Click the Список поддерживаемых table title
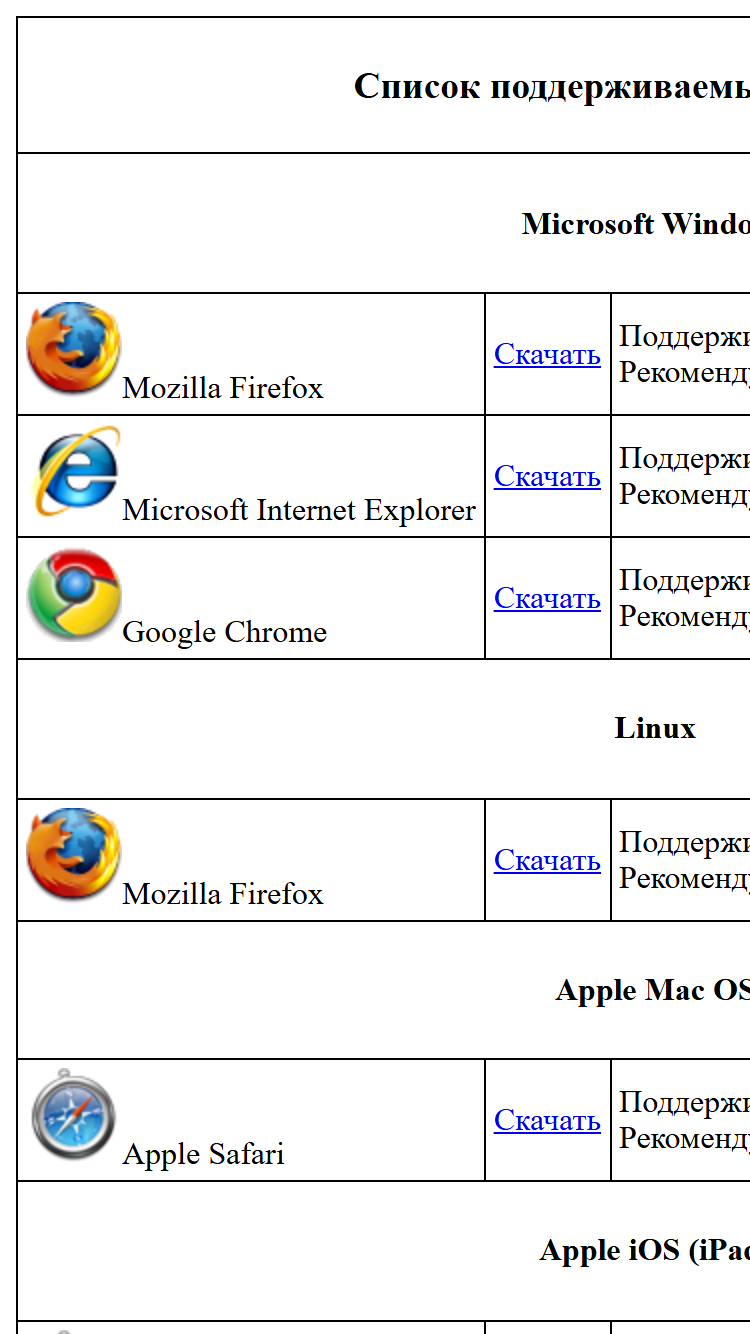The image size is (750, 1334). pyautogui.click(x=552, y=86)
